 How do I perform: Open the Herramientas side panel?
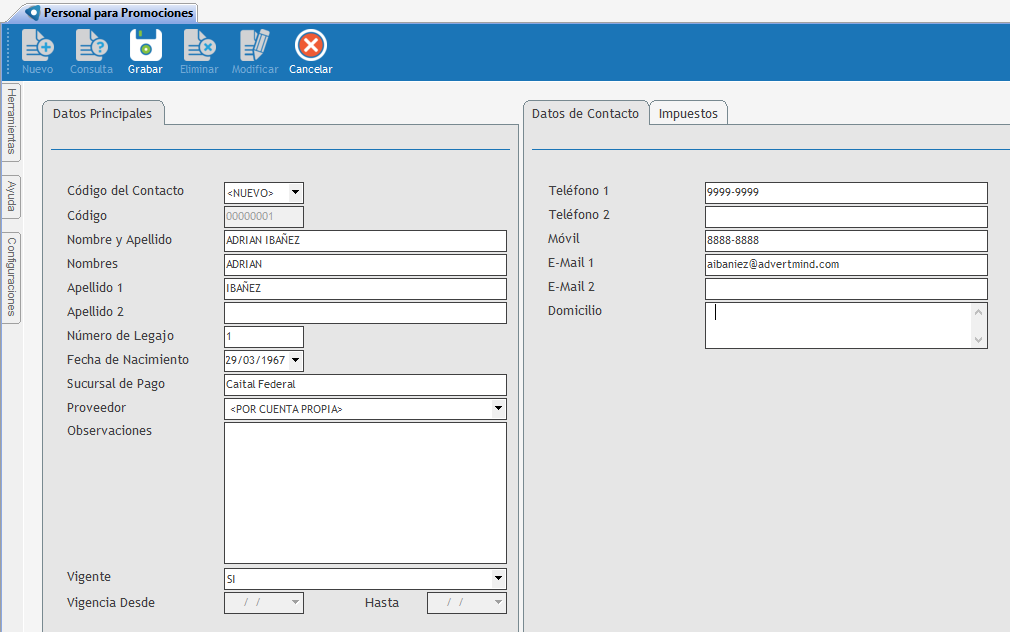pos(11,122)
